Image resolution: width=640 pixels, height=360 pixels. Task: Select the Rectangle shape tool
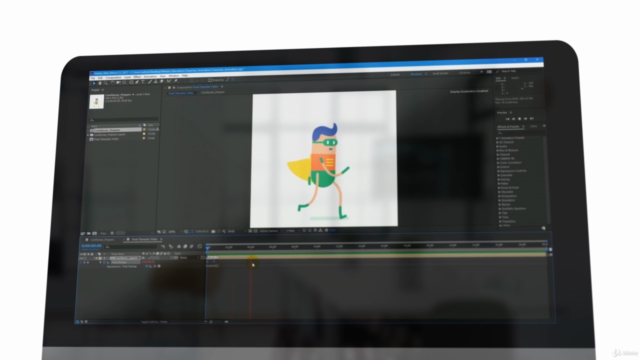pyautogui.click(x=131, y=82)
